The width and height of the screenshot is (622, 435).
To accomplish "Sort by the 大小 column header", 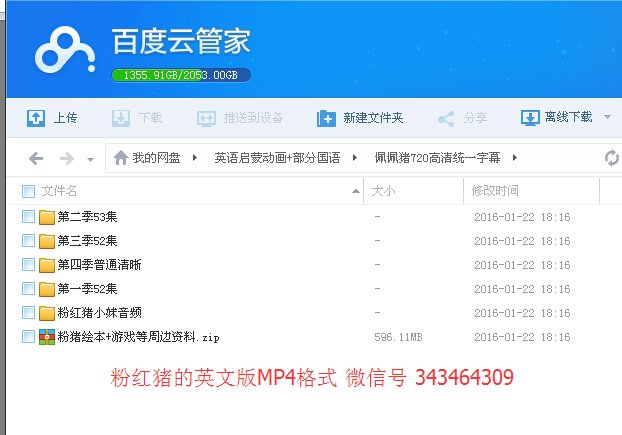I will coord(383,191).
